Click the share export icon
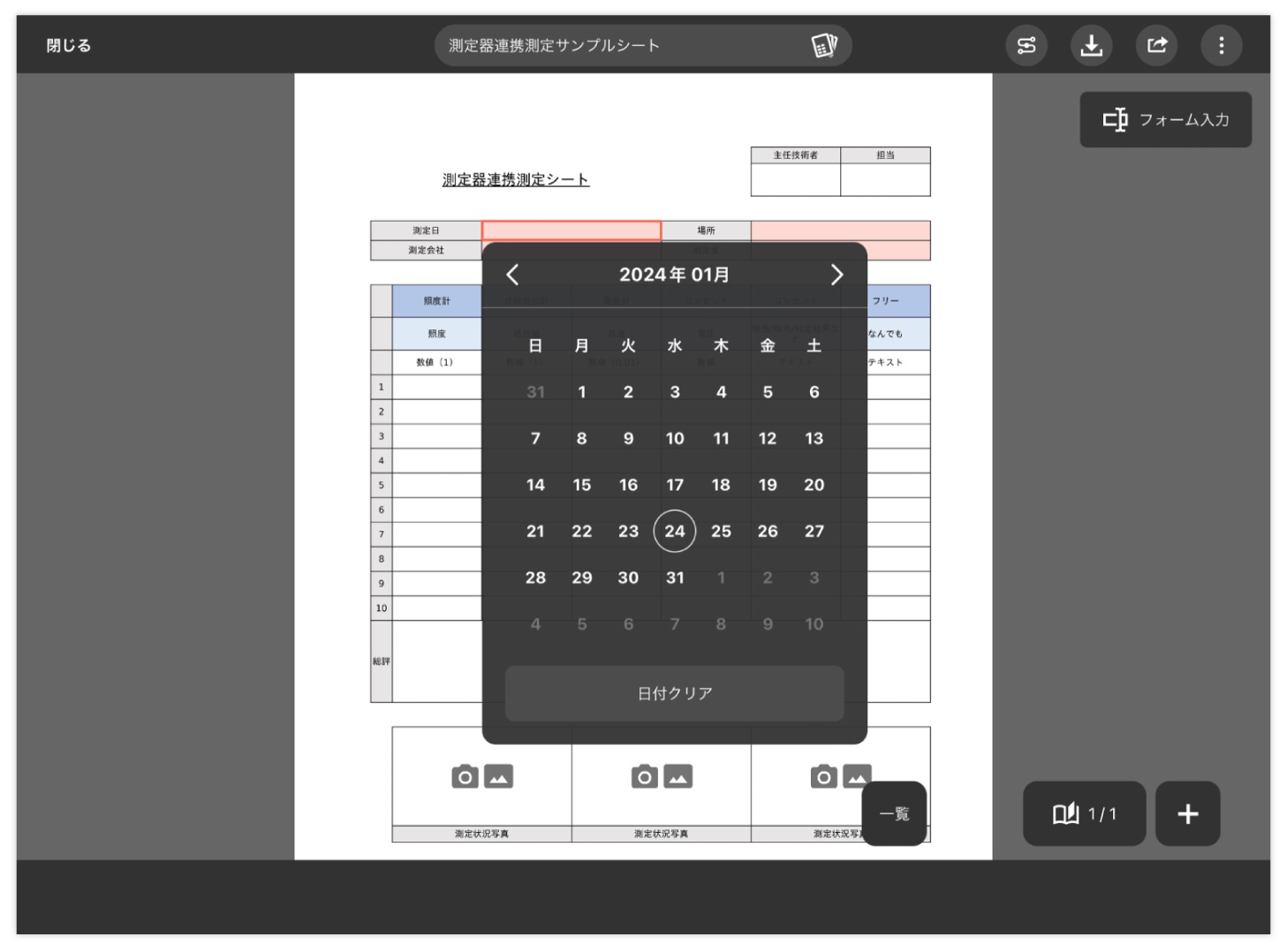Screen dimensions: 1287x952 pos(1156,45)
